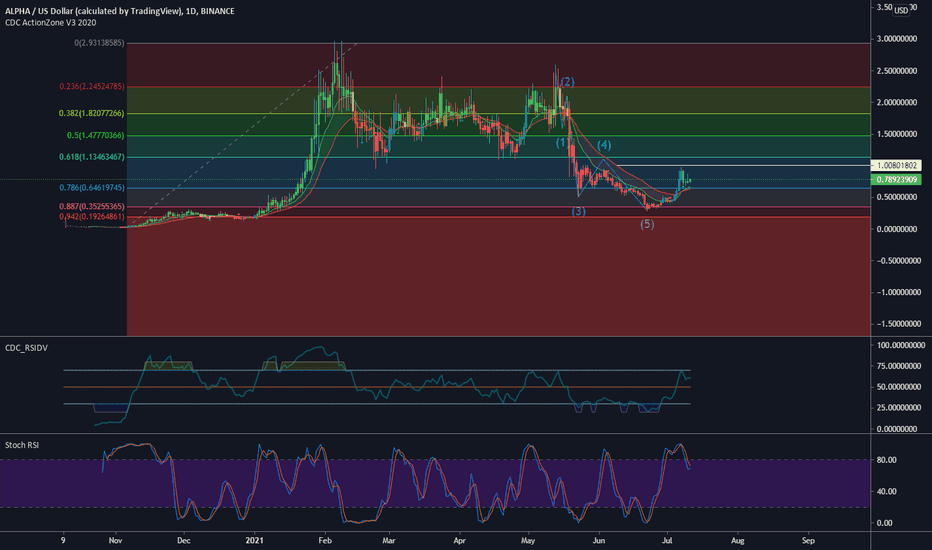Click the May date on the time axis

tap(528, 540)
